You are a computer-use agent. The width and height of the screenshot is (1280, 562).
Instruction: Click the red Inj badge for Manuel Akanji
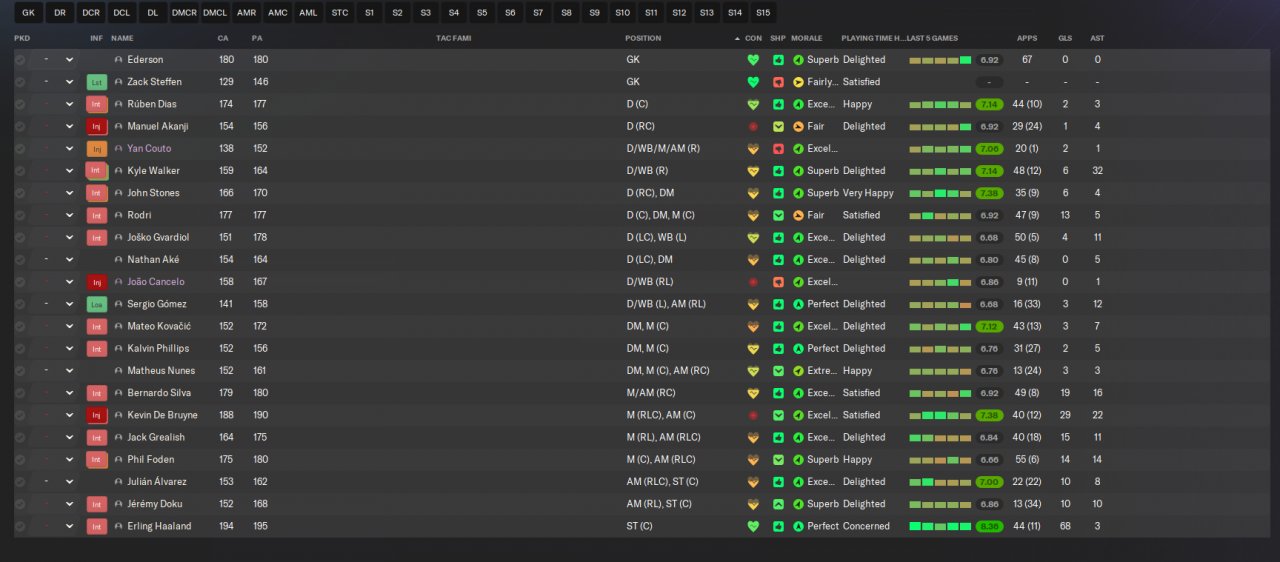[97, 127]
